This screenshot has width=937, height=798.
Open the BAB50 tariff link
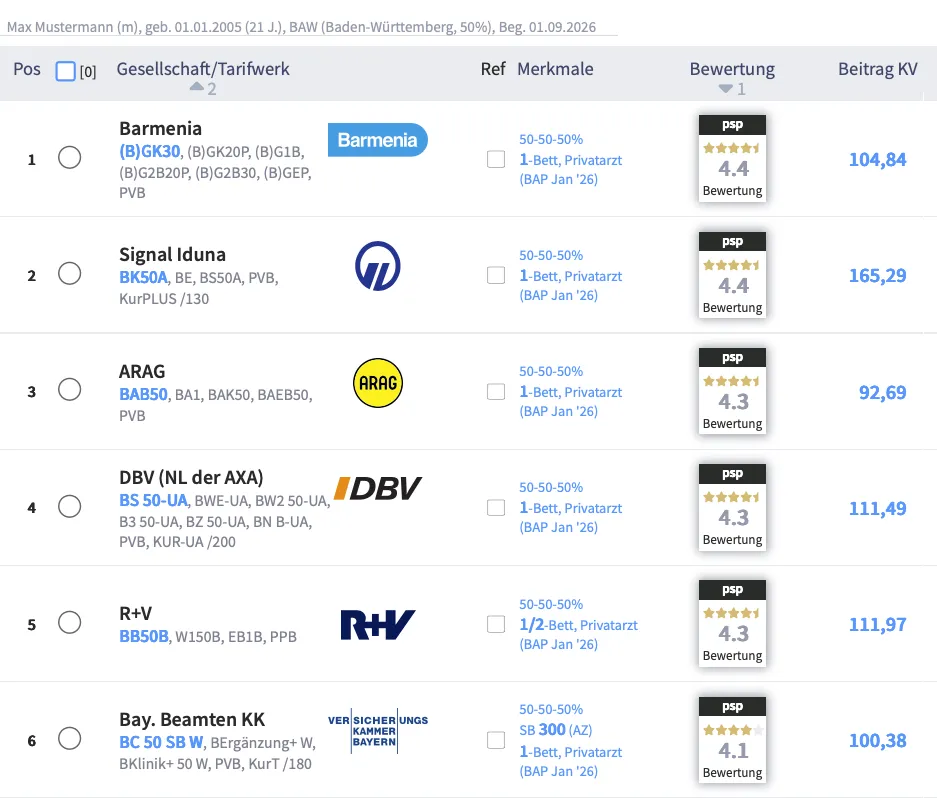click(x=143, y=395)
